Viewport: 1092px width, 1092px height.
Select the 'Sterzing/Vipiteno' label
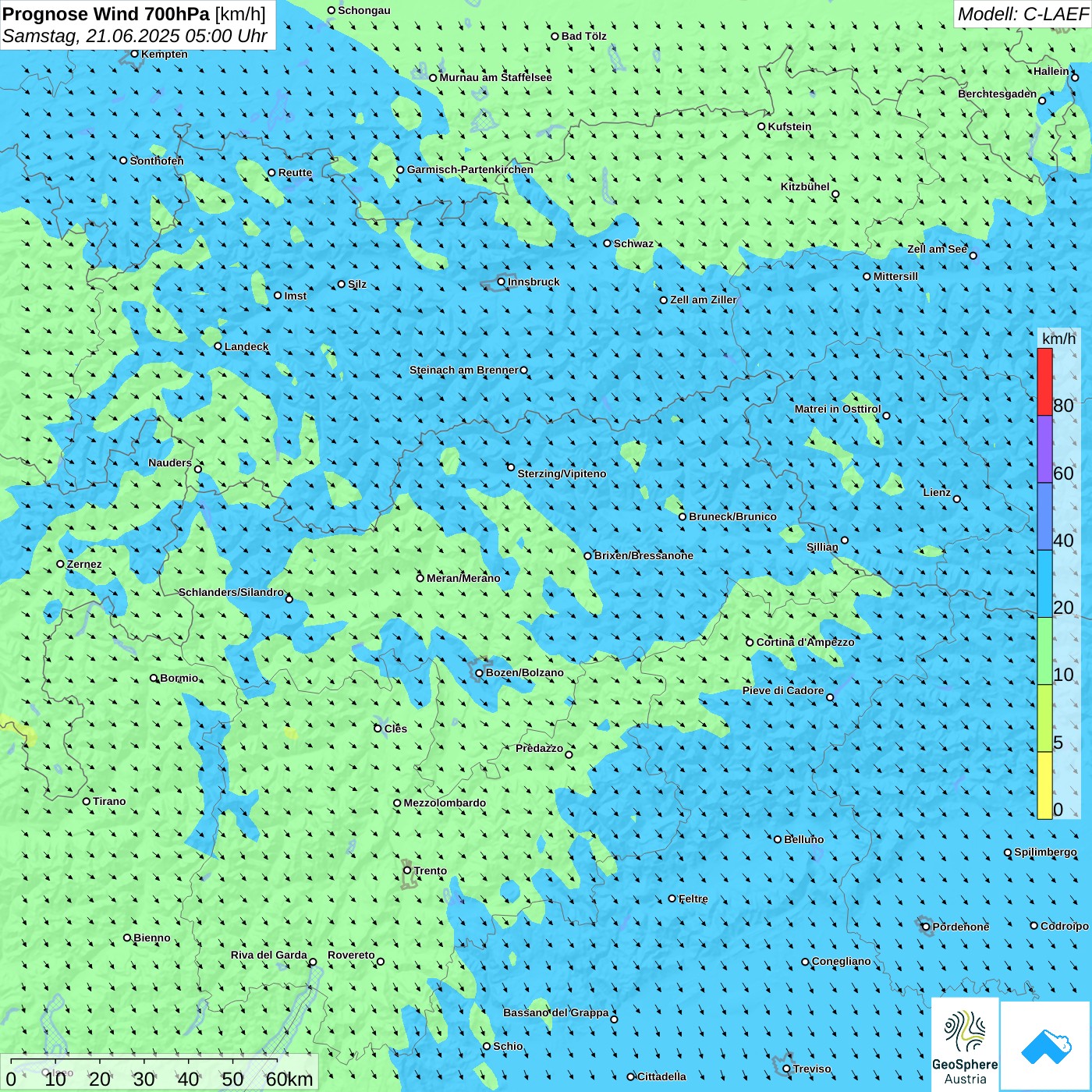pyautogui.click(x=562, y=473)
